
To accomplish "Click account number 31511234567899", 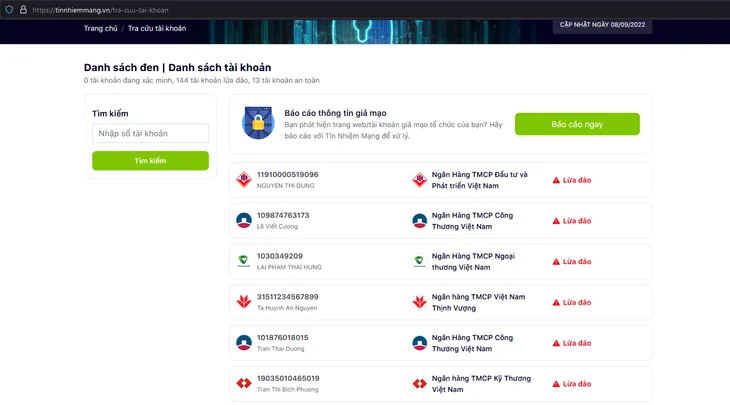I will pos(288,297).
